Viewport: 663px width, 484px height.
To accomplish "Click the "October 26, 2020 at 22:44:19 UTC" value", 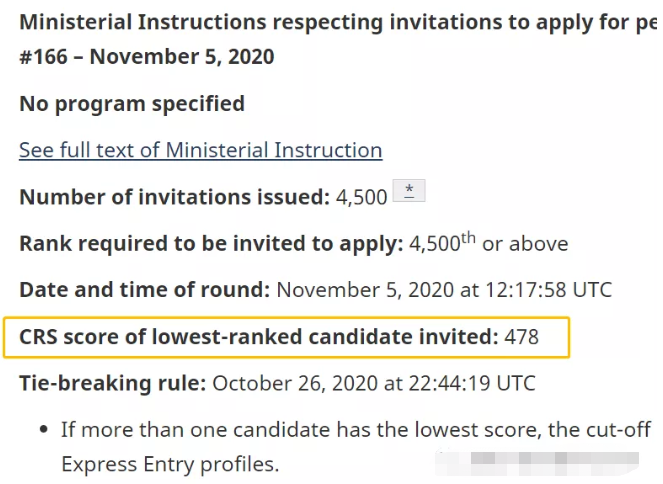I will pos(374,383).
